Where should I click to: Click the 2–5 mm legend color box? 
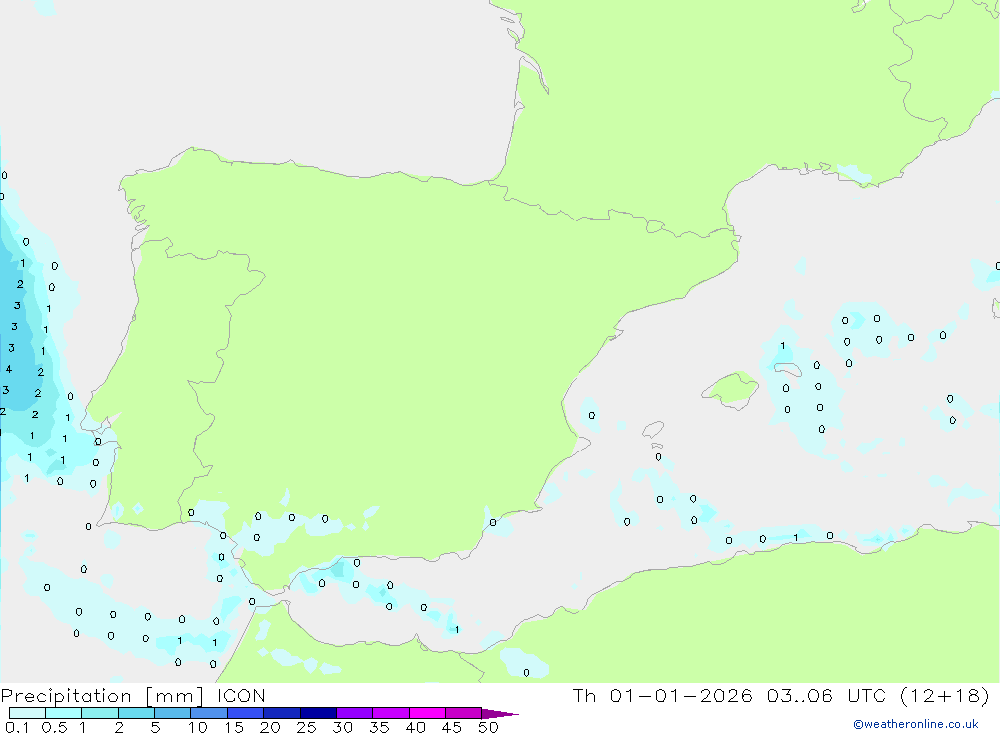136,713
